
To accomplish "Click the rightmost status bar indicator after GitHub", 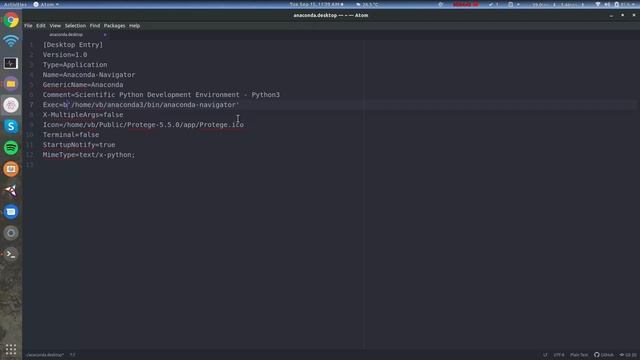I will tap(628, 355).
